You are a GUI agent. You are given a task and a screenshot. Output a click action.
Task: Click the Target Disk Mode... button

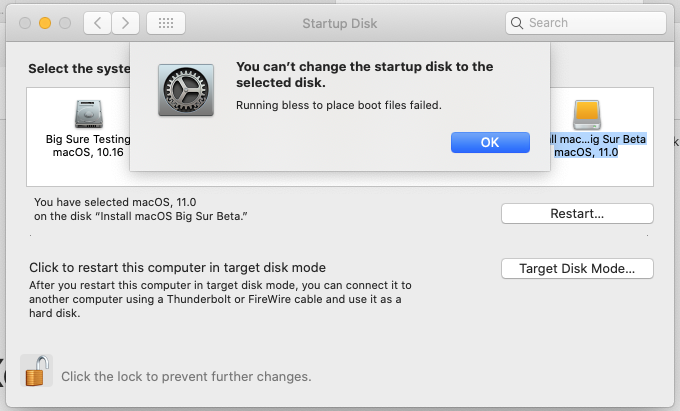pos(577,268)
